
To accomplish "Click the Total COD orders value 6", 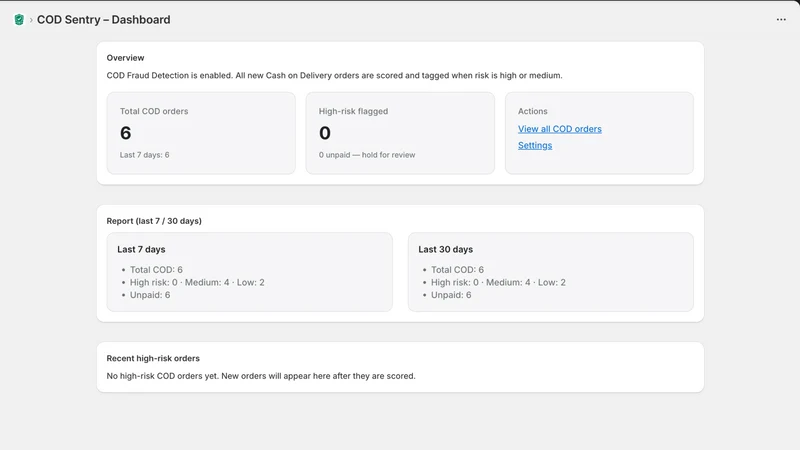I will 126,133.
